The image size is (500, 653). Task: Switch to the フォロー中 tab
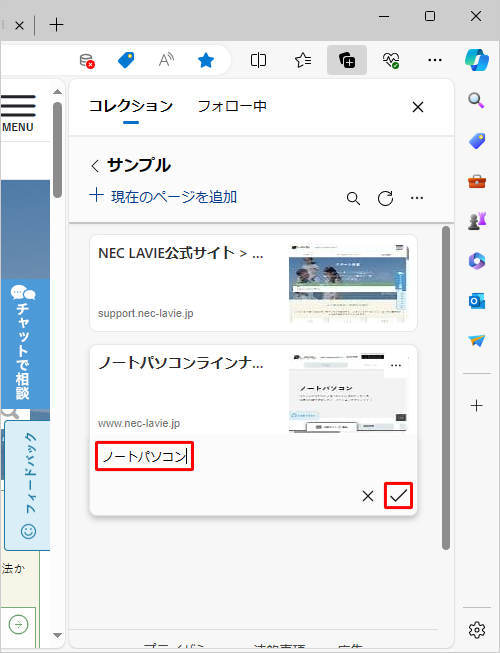(232, 106)
